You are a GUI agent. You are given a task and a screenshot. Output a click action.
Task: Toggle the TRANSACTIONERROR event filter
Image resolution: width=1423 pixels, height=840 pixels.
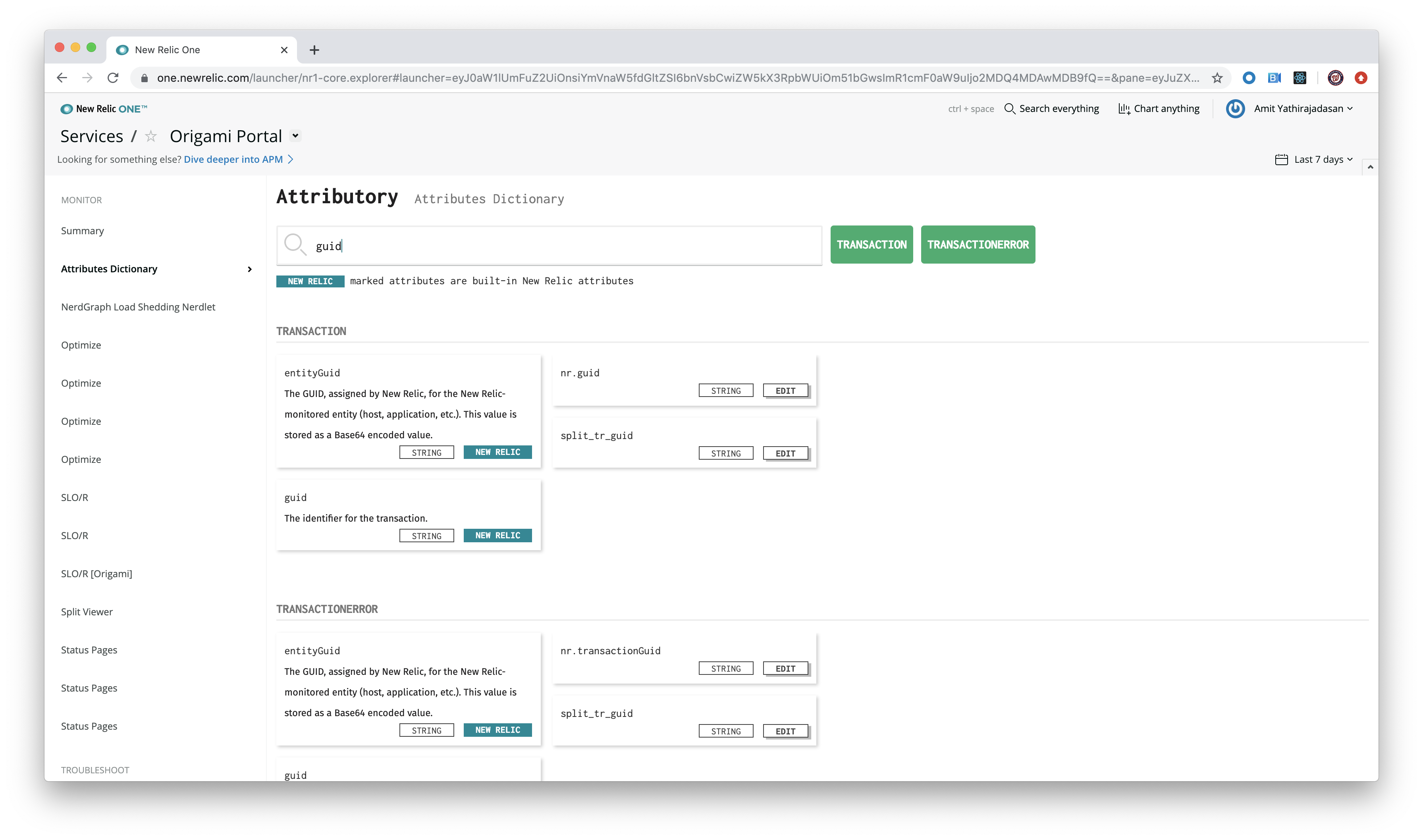point(978,245)
